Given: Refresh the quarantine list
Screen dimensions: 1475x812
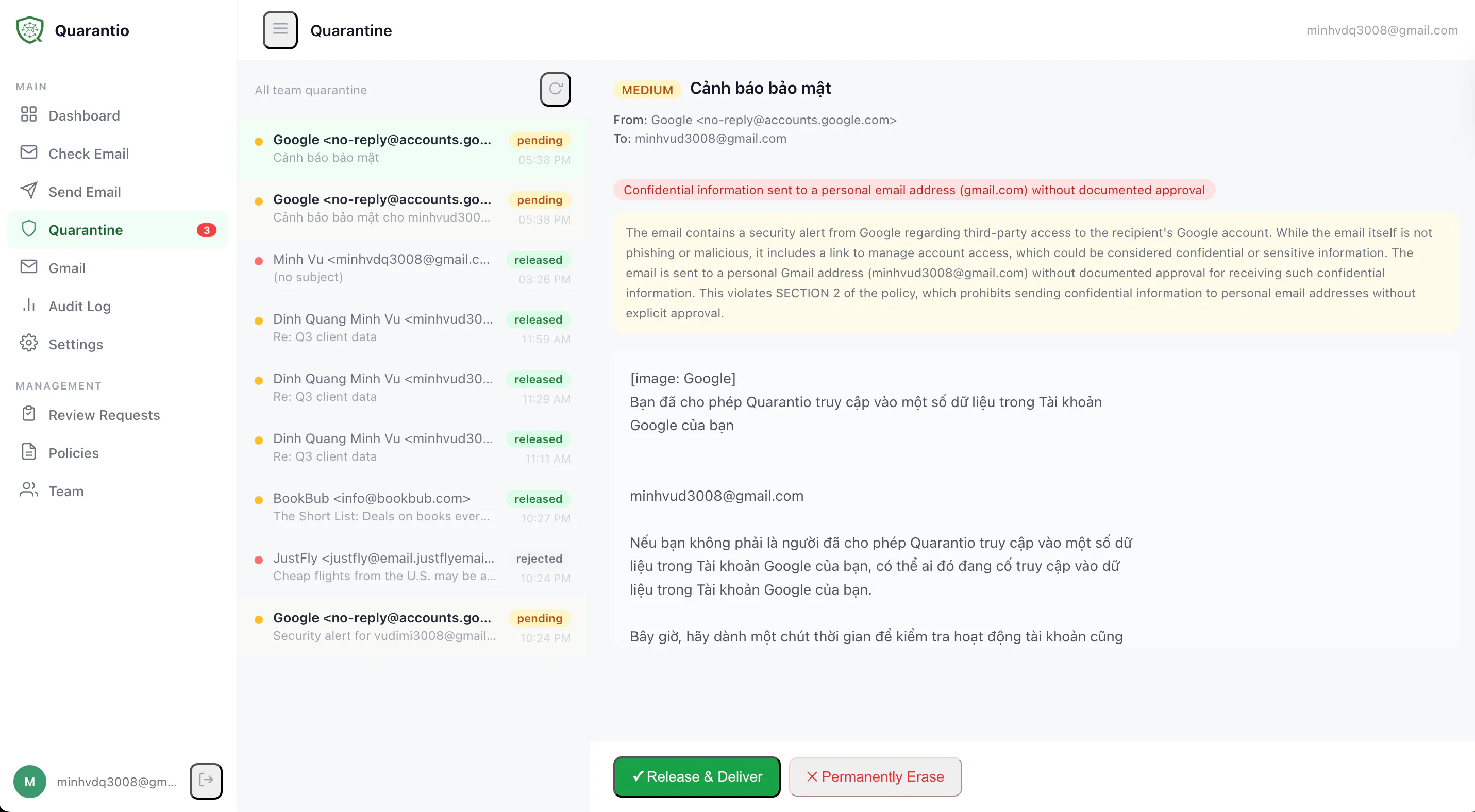Looking at the screenshot, I should [556, 89].
